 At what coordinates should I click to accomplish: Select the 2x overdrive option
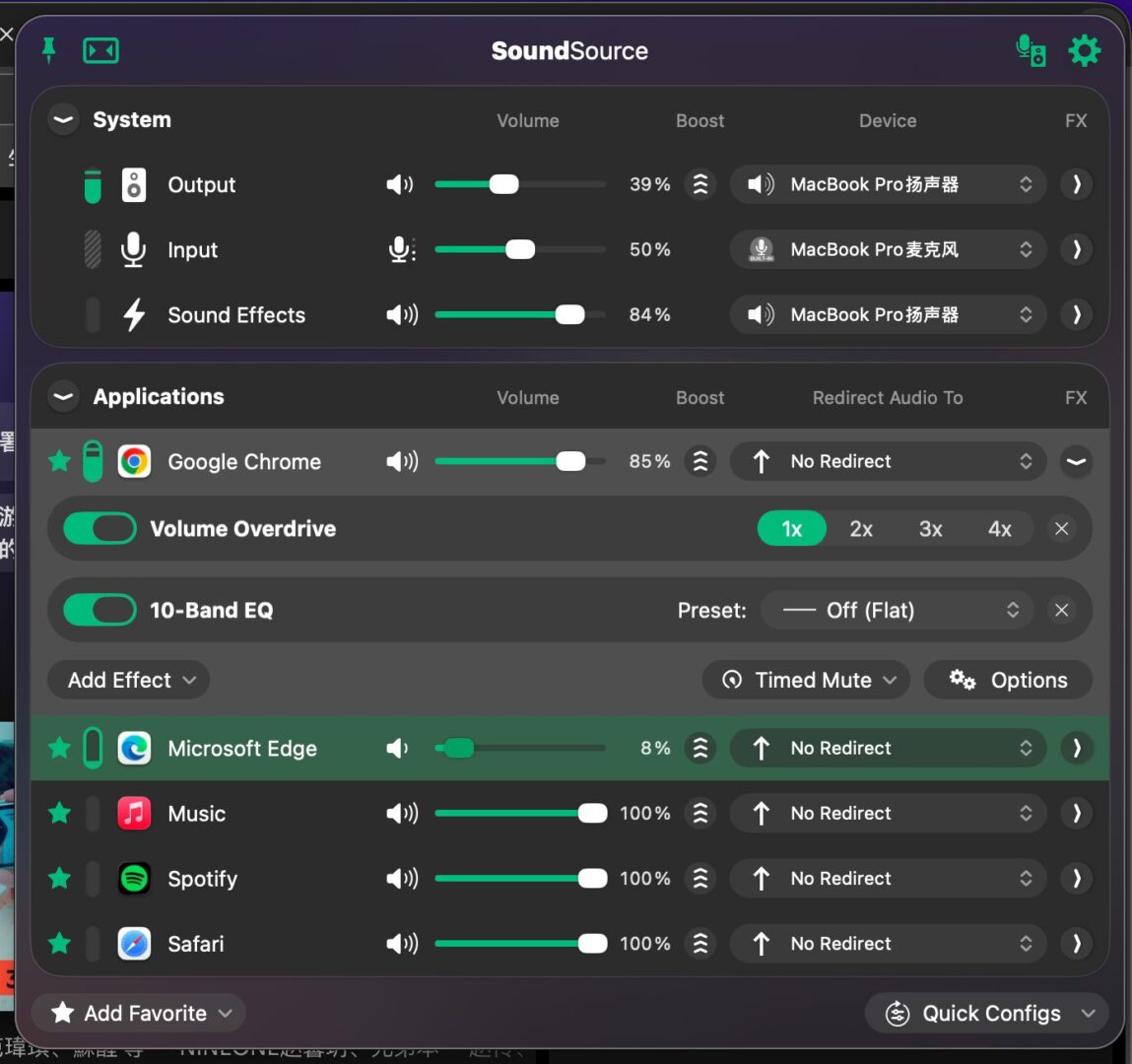tap(861, 529)
